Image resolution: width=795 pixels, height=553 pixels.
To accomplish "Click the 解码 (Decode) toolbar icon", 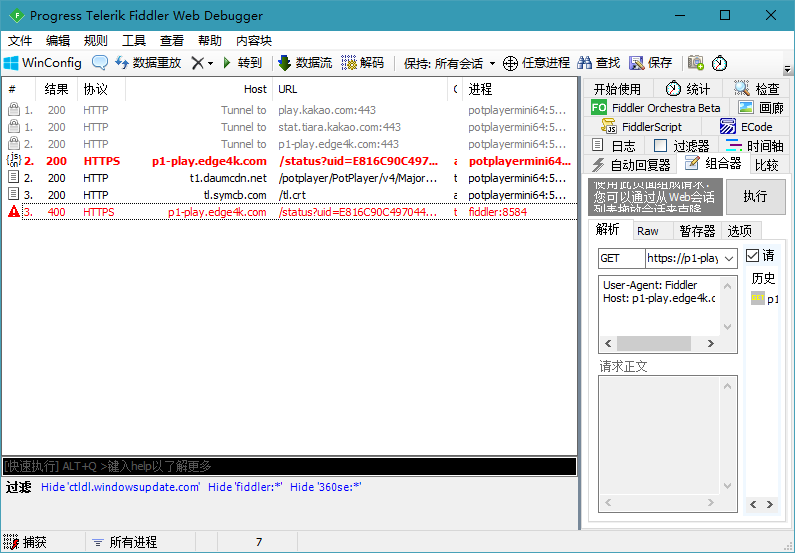I will (x=349, y=63).
